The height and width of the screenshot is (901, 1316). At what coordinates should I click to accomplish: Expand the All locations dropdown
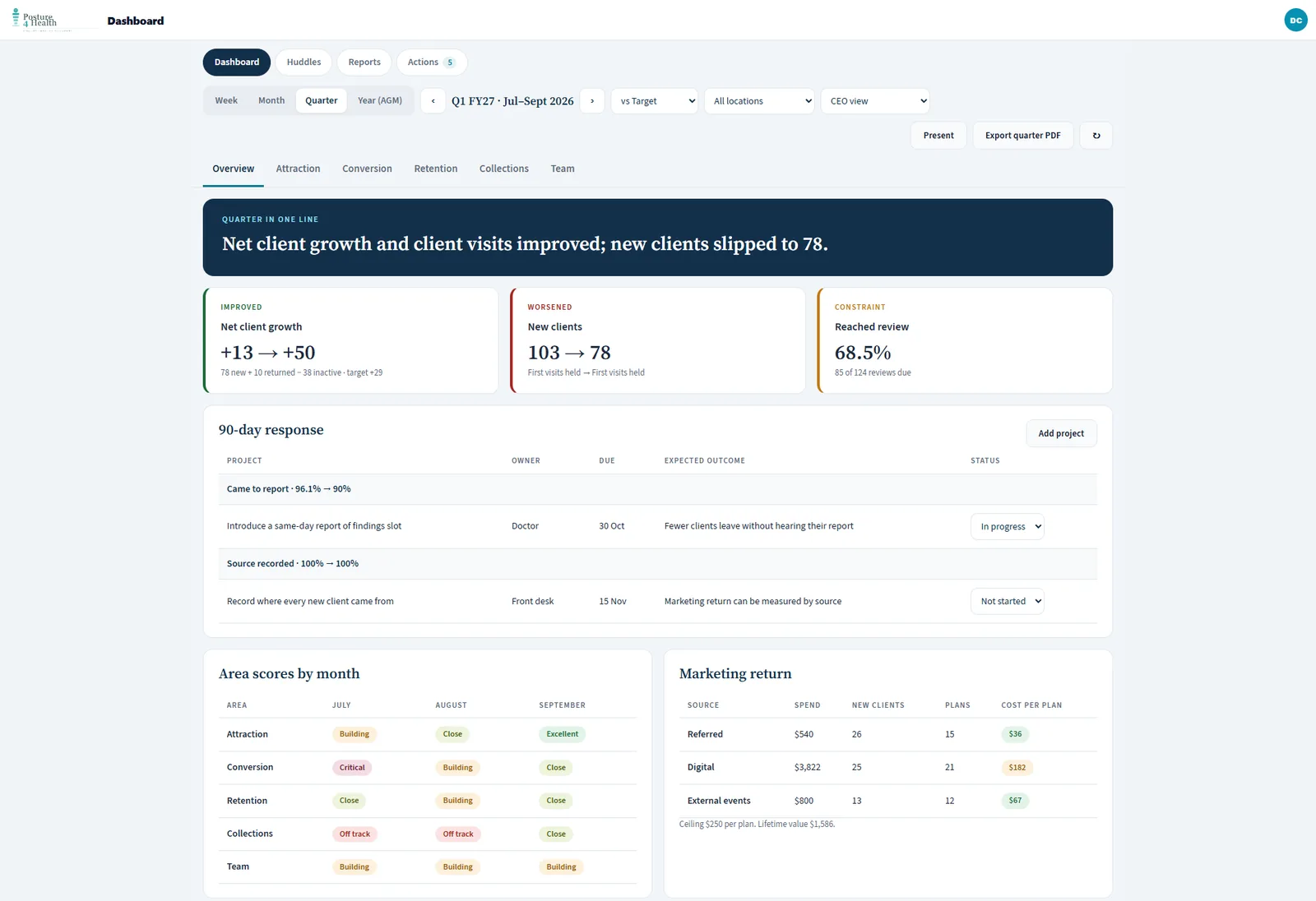[759, 101]
